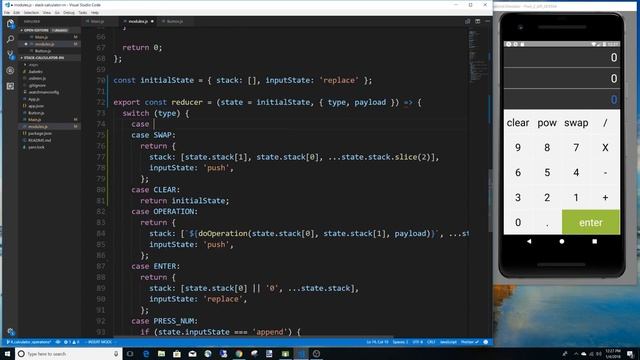The height and width of the screenshot is (360, 640).
Task: Click the JavaScript language mode selector
Action: (448, 342)
